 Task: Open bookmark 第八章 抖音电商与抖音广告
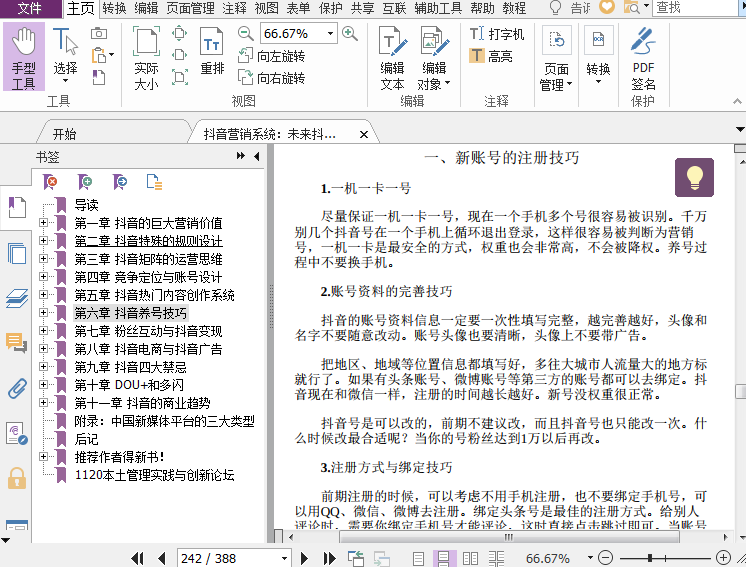coord(148,349)
